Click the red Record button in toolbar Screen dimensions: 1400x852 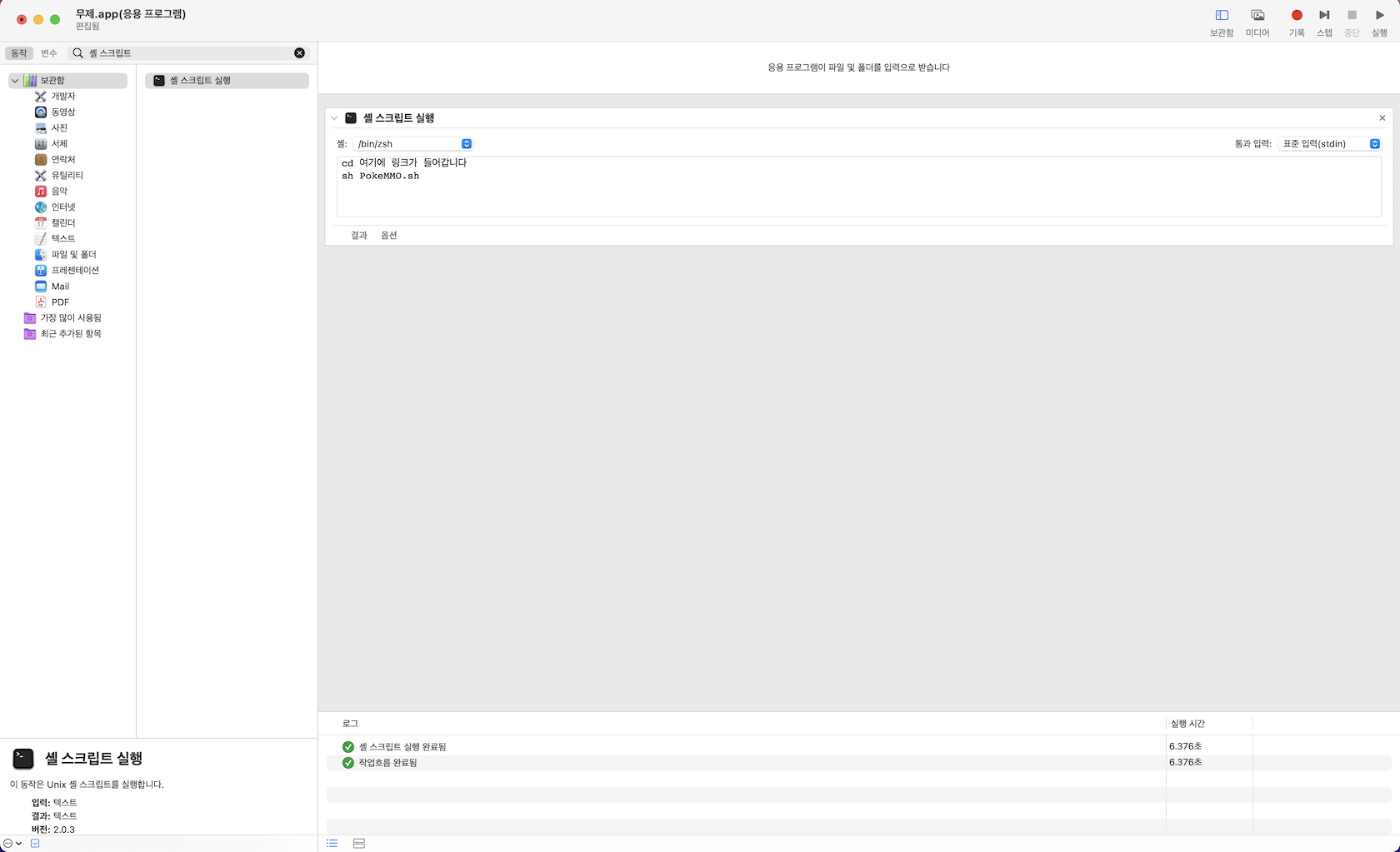tap(1296, 16)
